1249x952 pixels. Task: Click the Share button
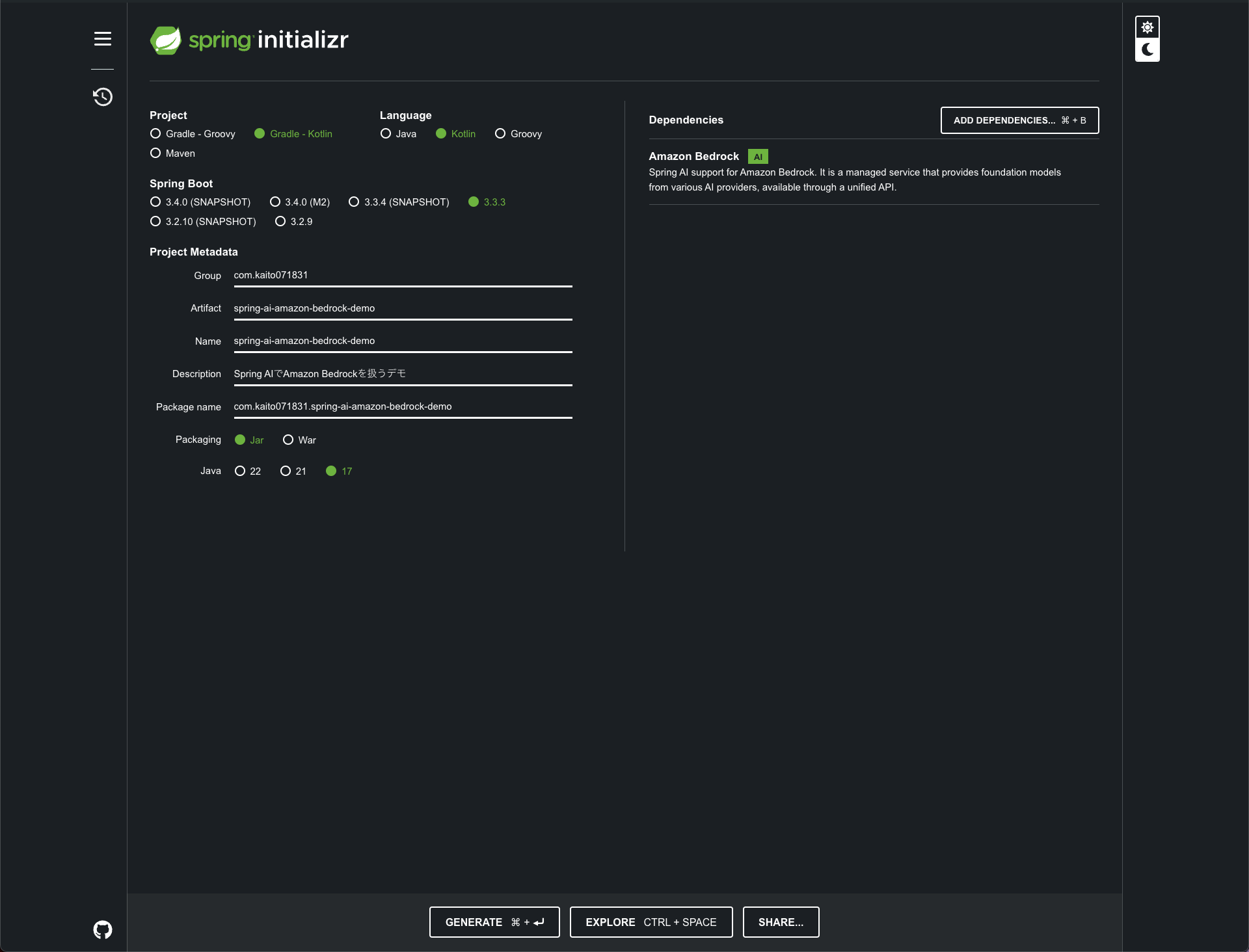tap(781, 922)
